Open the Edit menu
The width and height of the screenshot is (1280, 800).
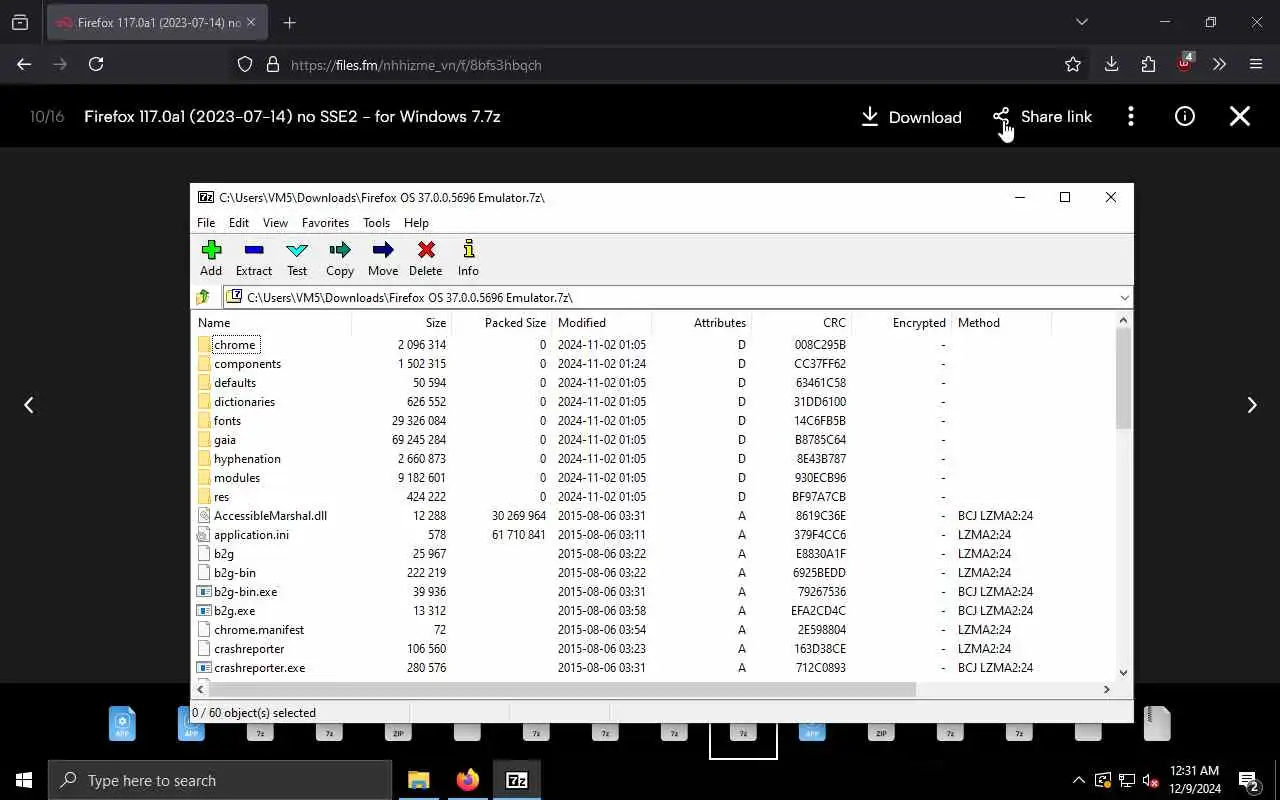239,223
